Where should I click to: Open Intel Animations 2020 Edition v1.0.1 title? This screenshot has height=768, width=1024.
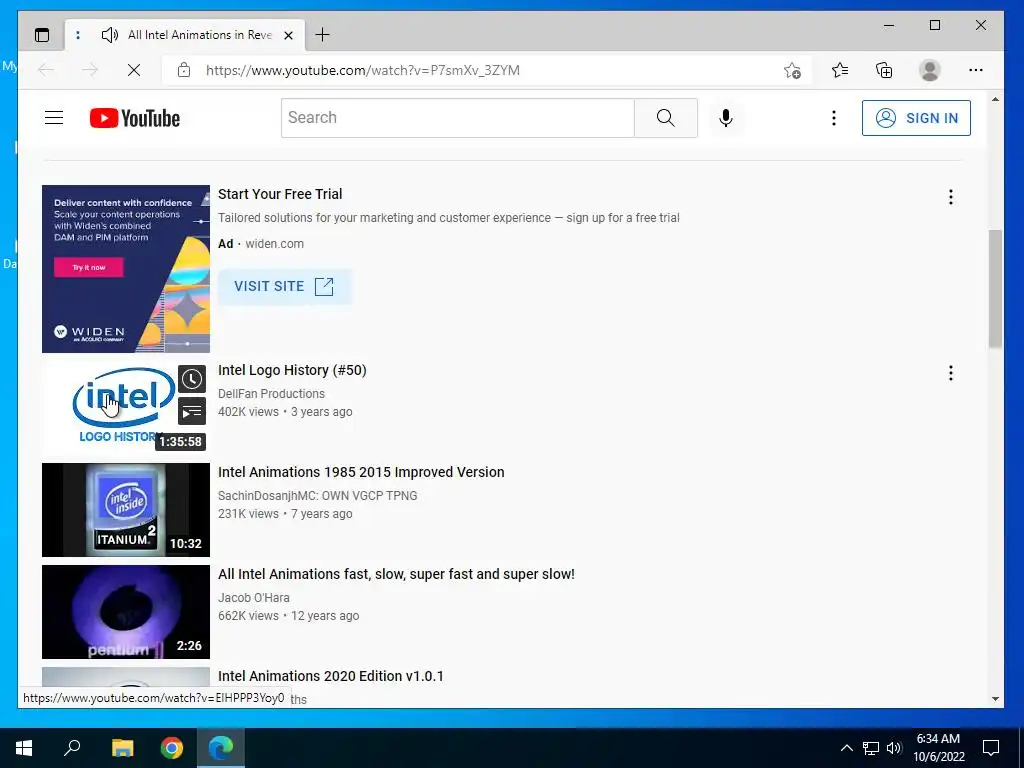pos(330,676)
